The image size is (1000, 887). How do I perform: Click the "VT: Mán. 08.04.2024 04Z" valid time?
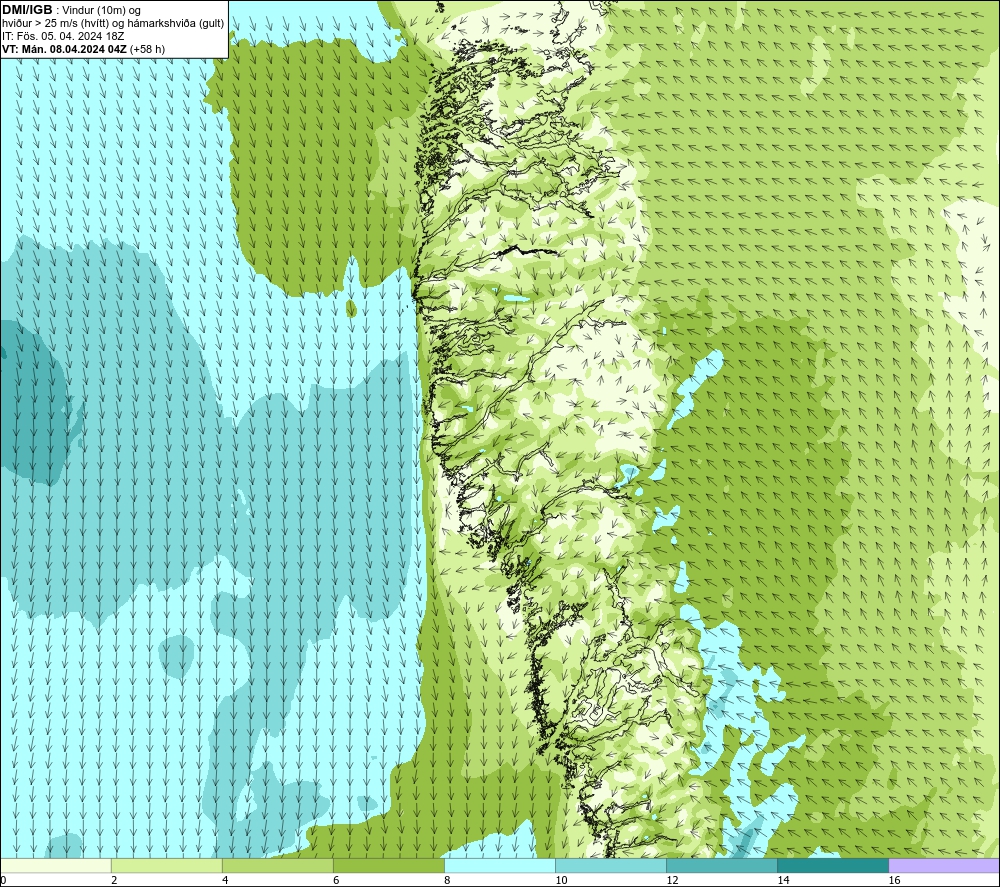click(64, 49)
